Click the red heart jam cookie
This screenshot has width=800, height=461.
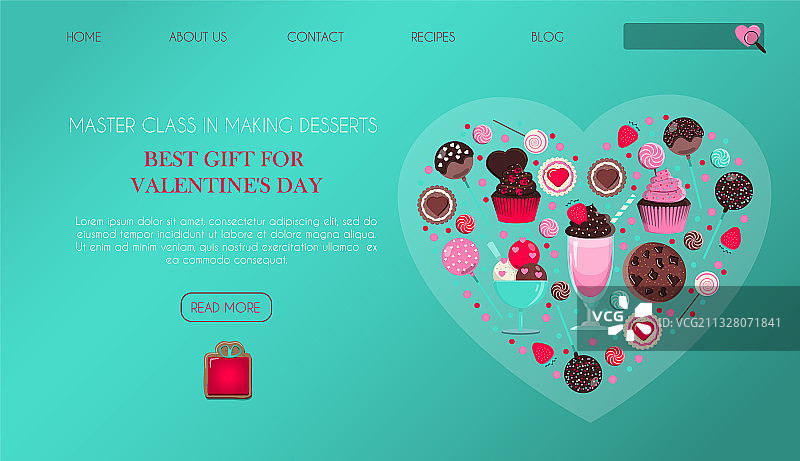(x=558, y=177)
